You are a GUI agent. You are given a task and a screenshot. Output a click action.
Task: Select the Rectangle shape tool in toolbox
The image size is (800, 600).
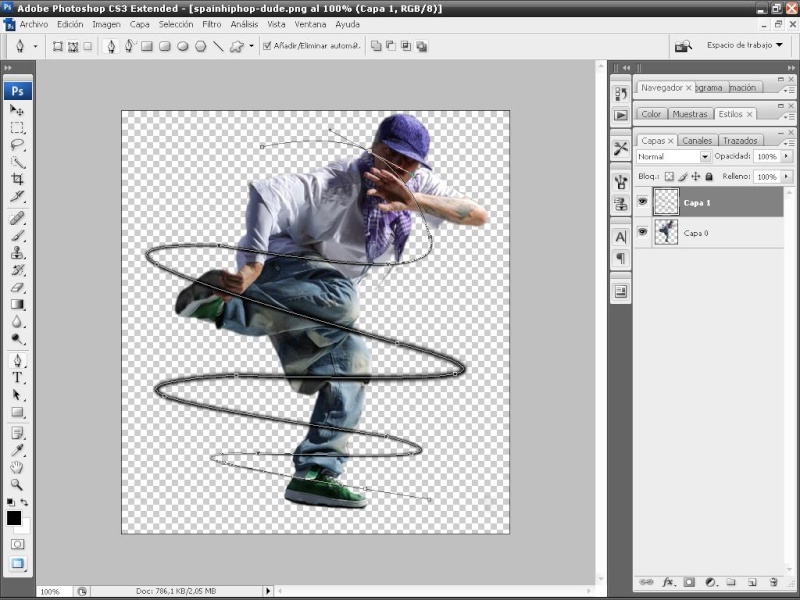[17, 412]
